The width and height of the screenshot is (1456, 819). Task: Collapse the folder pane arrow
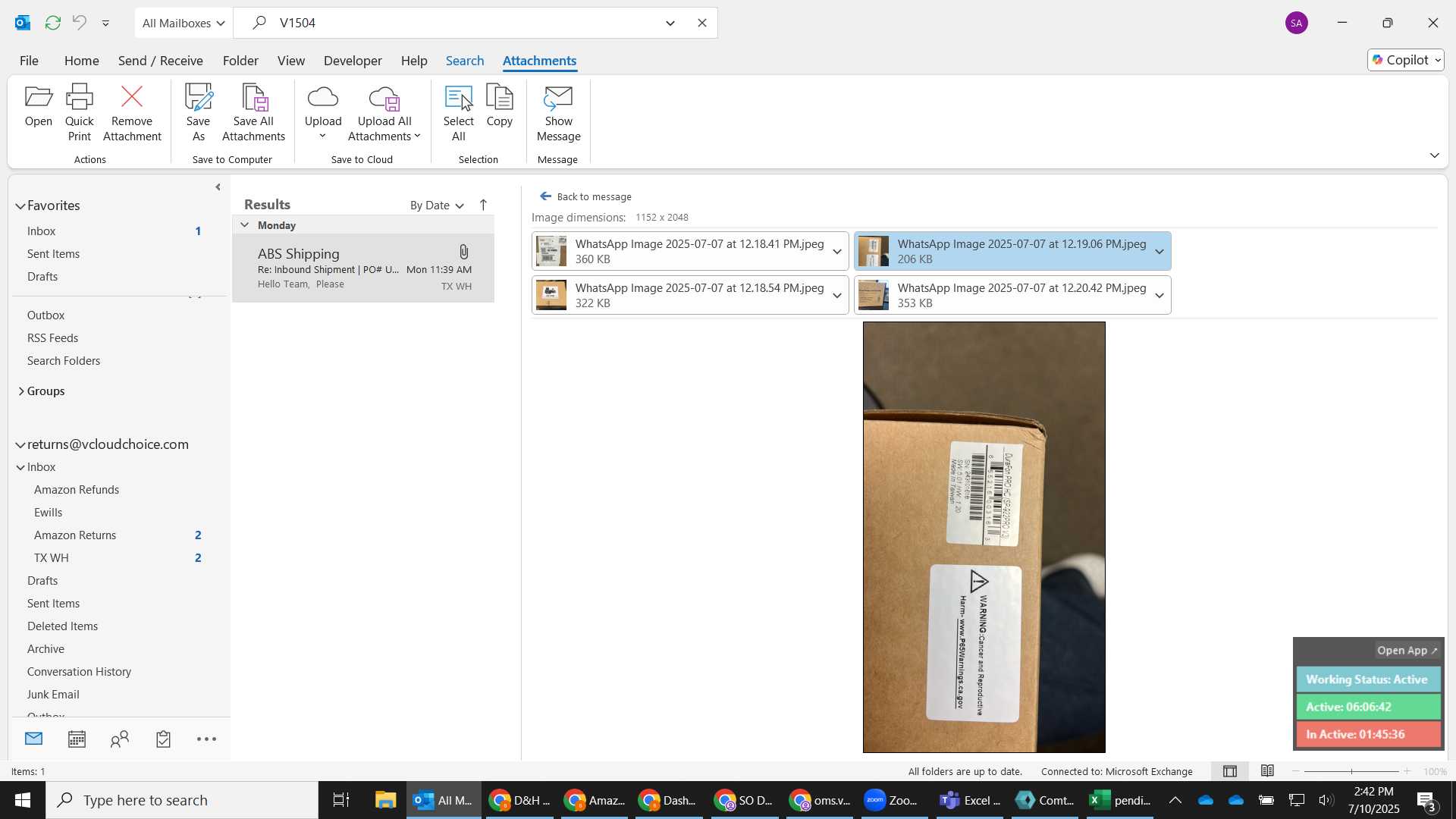click(218, 187)
